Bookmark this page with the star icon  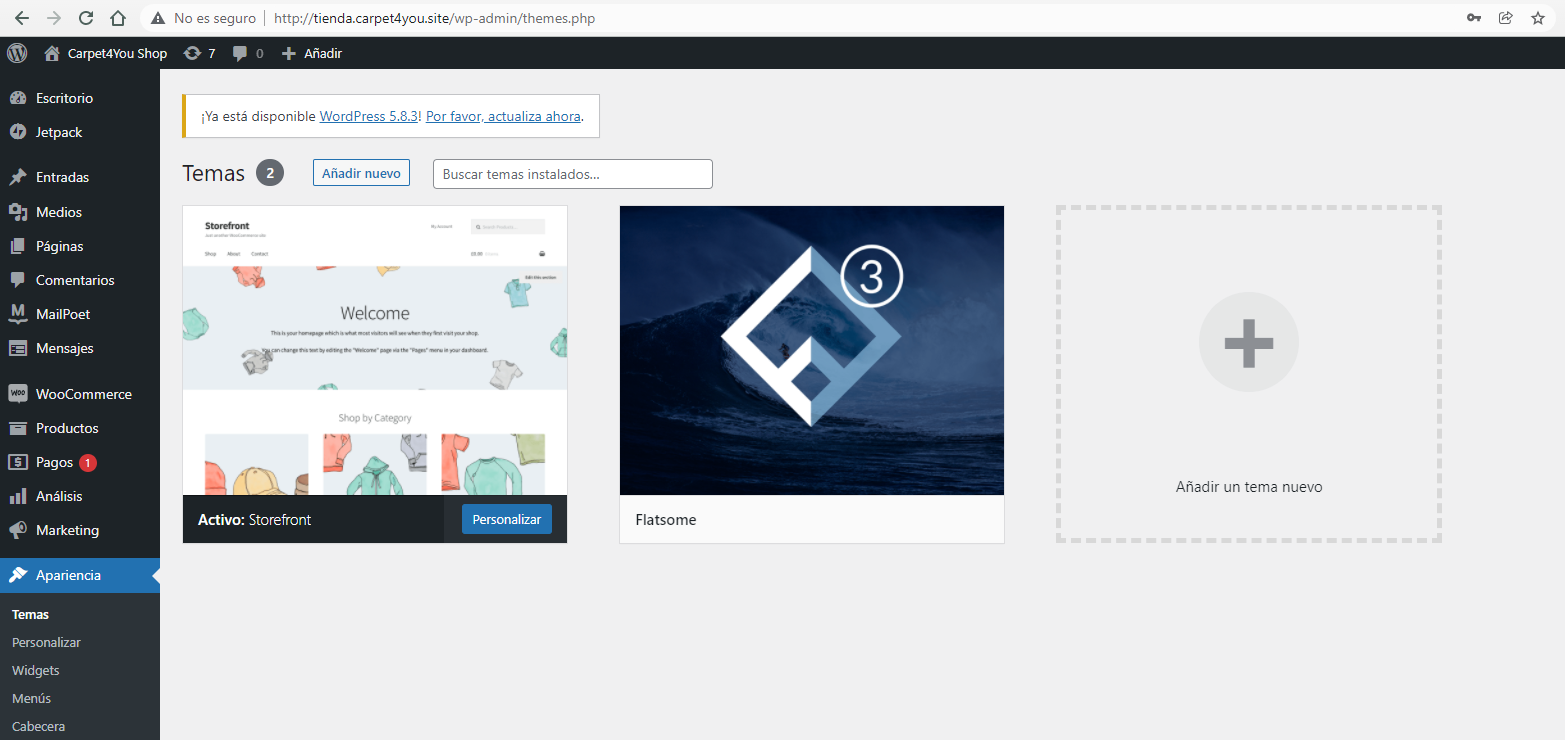click(x=1538, y=18)
